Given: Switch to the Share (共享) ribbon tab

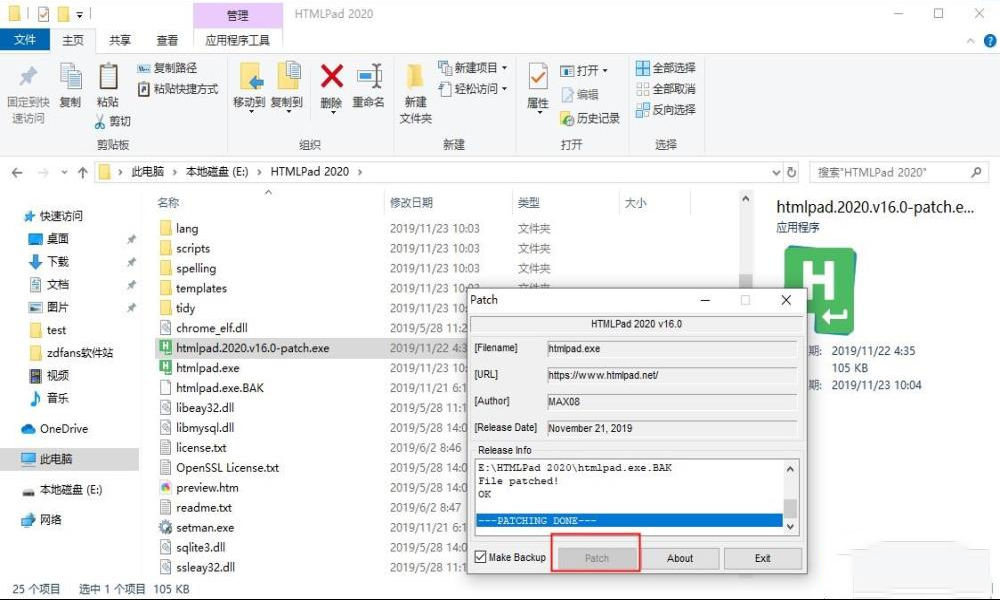Looking at the screenshot, I should click(120, 40).
